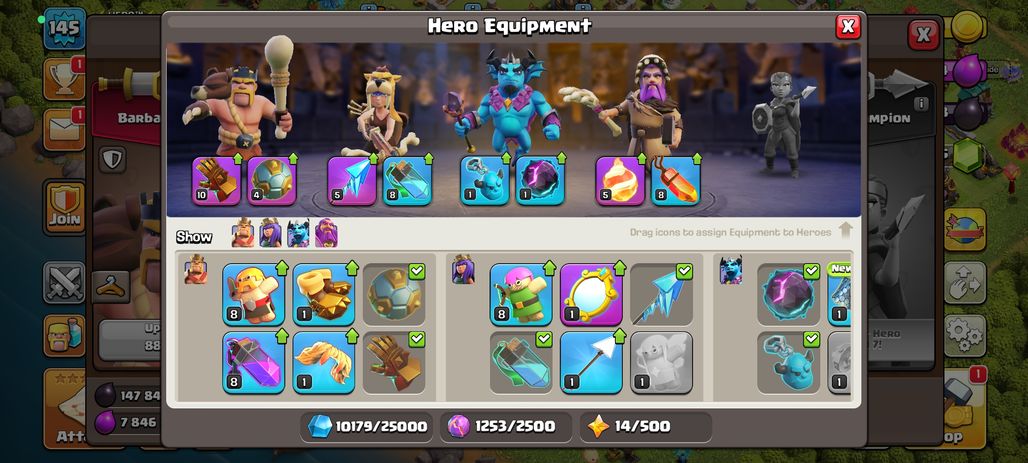This screenshot has width=1028, height=463.
Task: Tap the Henchmen Puppet slot on Minion Prince
Action: pos(484,180)
